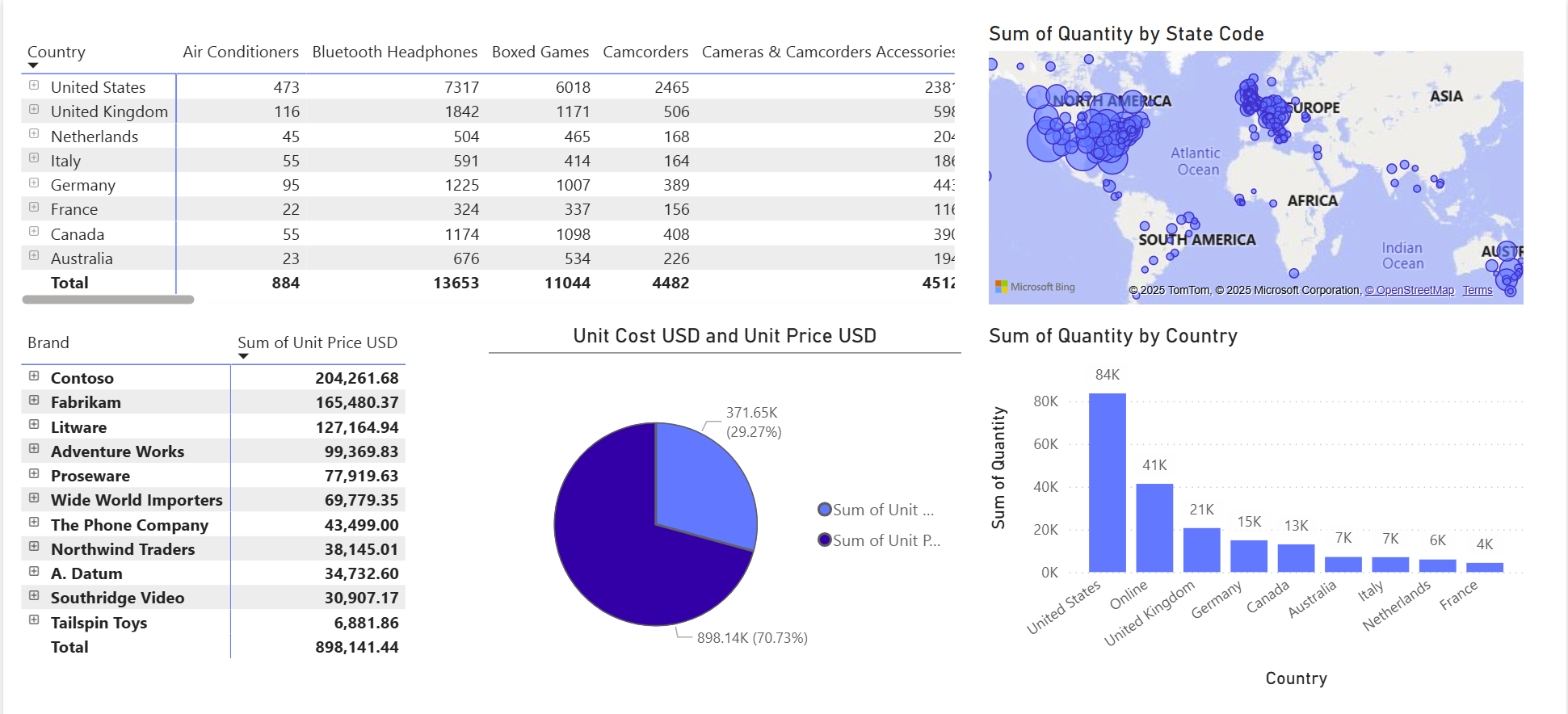The width and height of the screenshot is (1568, 714).
Task: Select the United States bar in the quantity chart
Action: 1108,481
